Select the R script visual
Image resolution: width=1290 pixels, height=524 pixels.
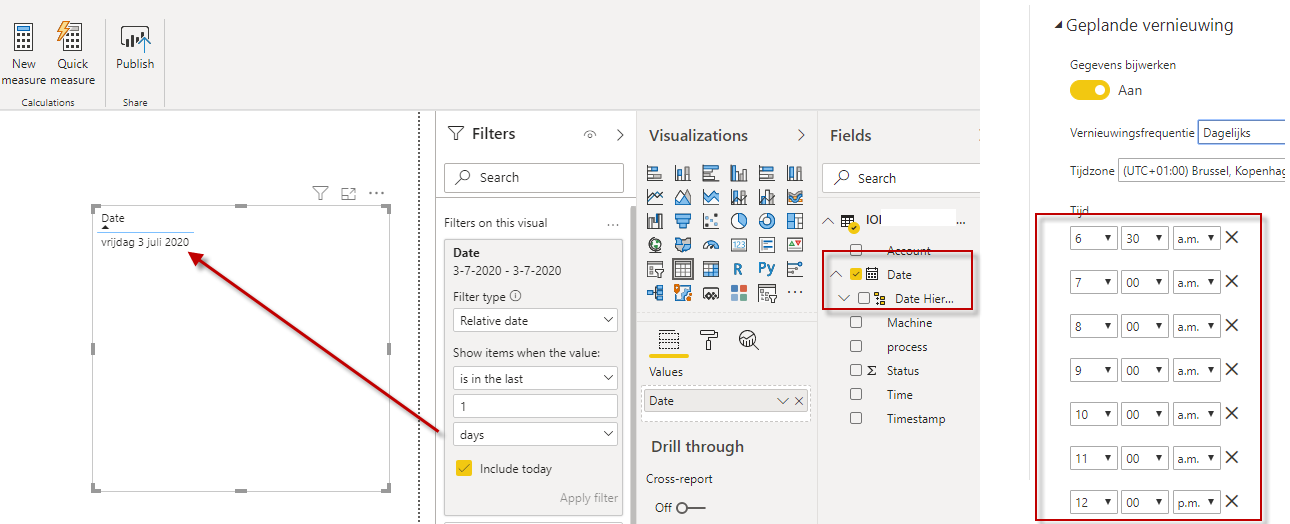[739, 268]
